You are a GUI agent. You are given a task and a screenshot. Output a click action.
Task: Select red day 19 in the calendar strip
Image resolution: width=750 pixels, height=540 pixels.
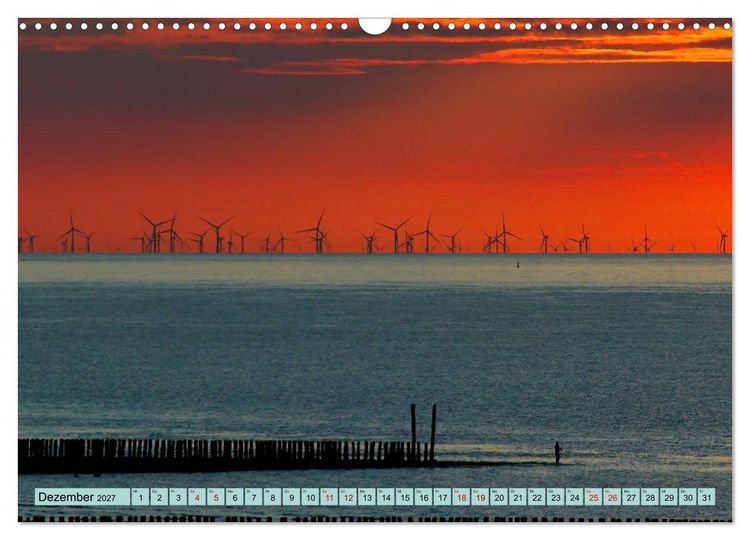tap(480, 497)
